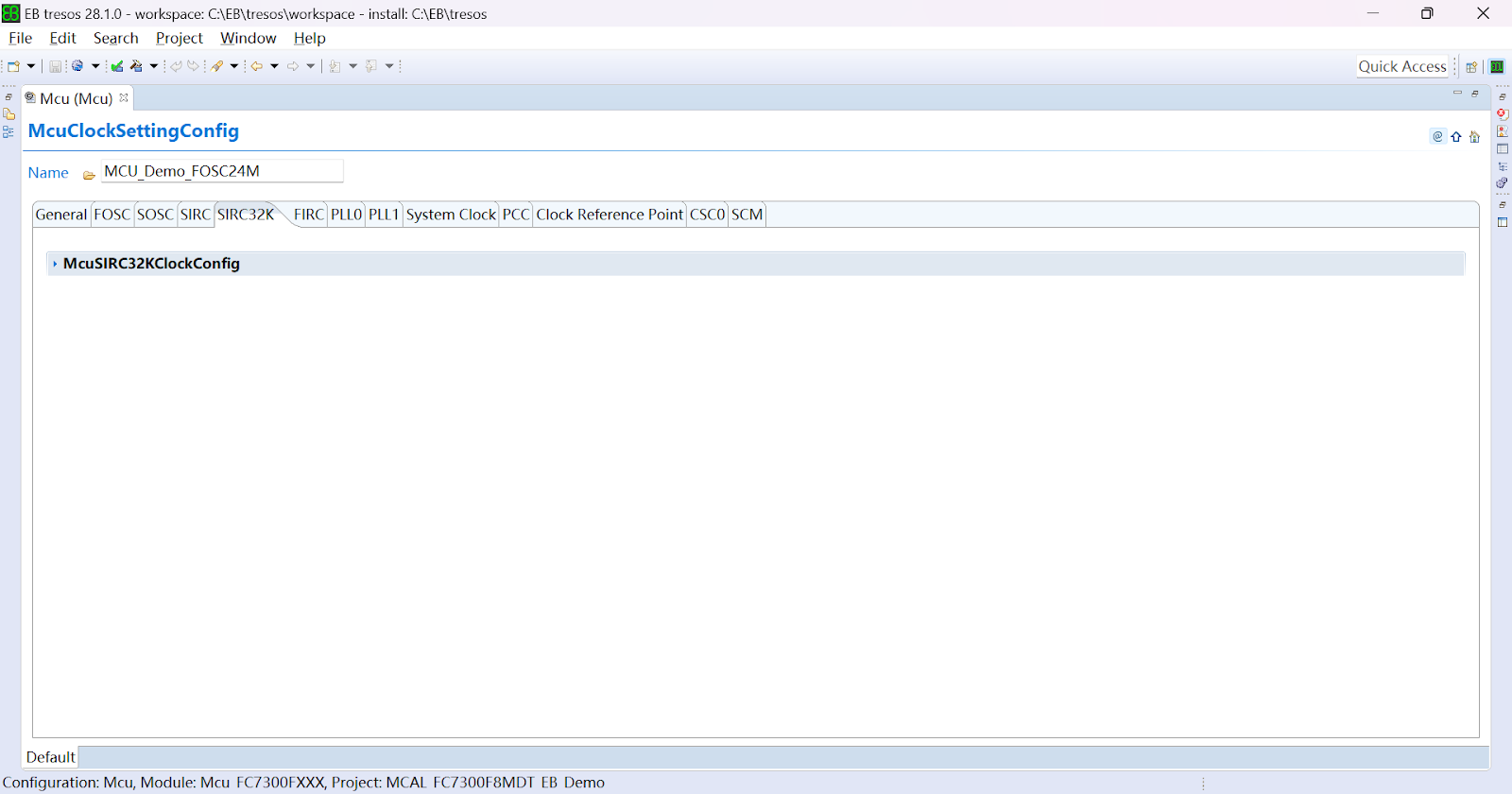This screenshot has width=1512, height=794.
Task: Click the tree hierarchy icon in left trim
Action: [9, 132]
